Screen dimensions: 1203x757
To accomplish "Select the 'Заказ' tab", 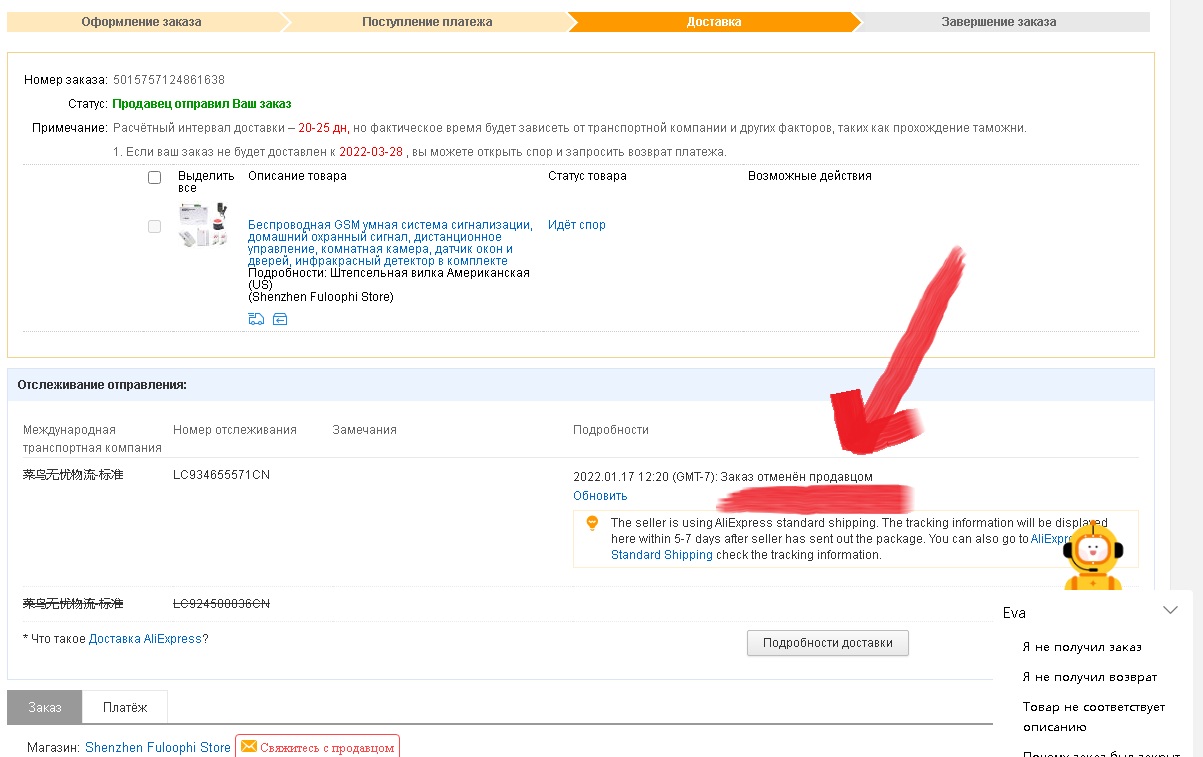I will 45,707.
